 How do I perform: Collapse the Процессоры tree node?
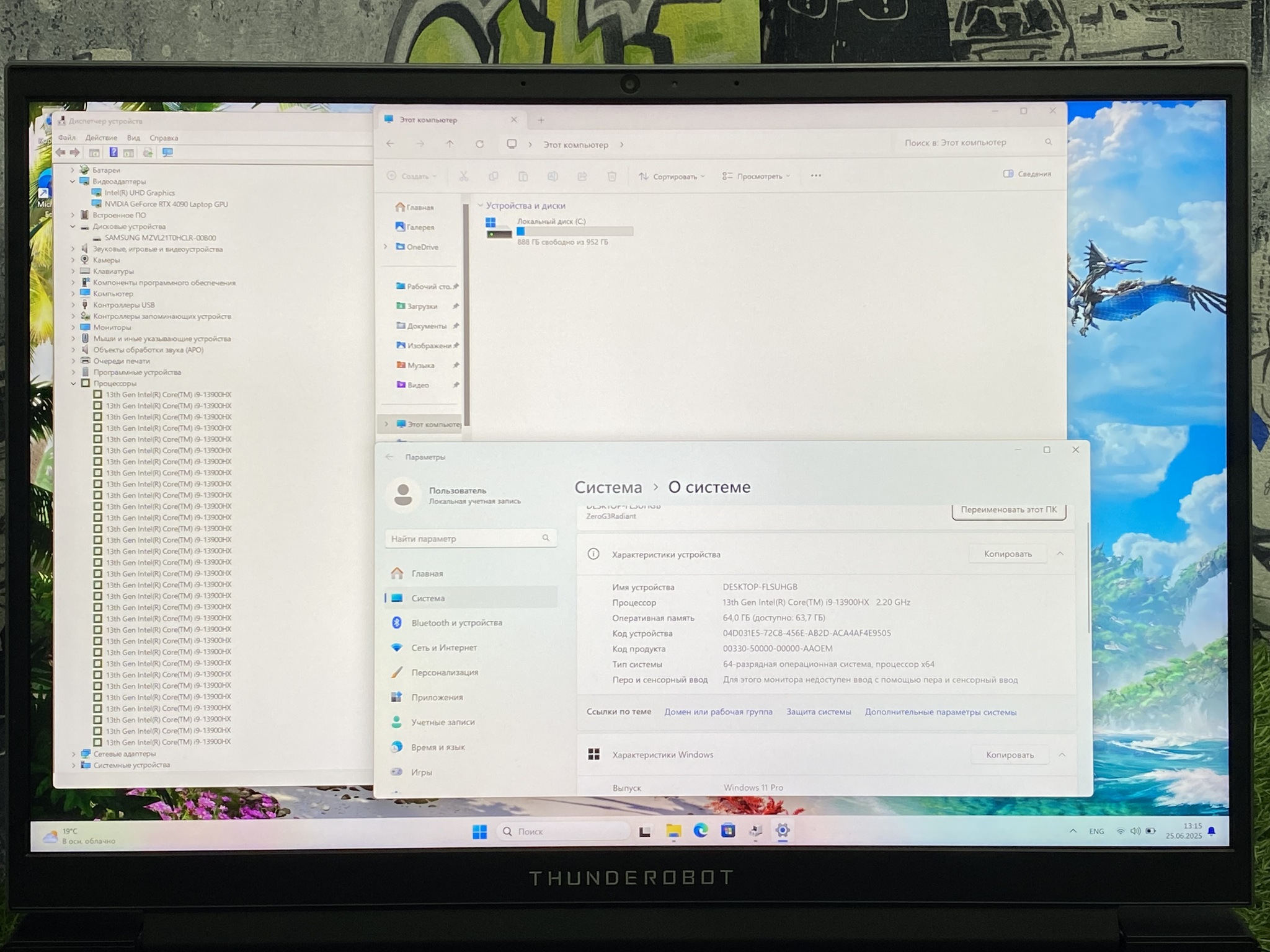(73, 384)
